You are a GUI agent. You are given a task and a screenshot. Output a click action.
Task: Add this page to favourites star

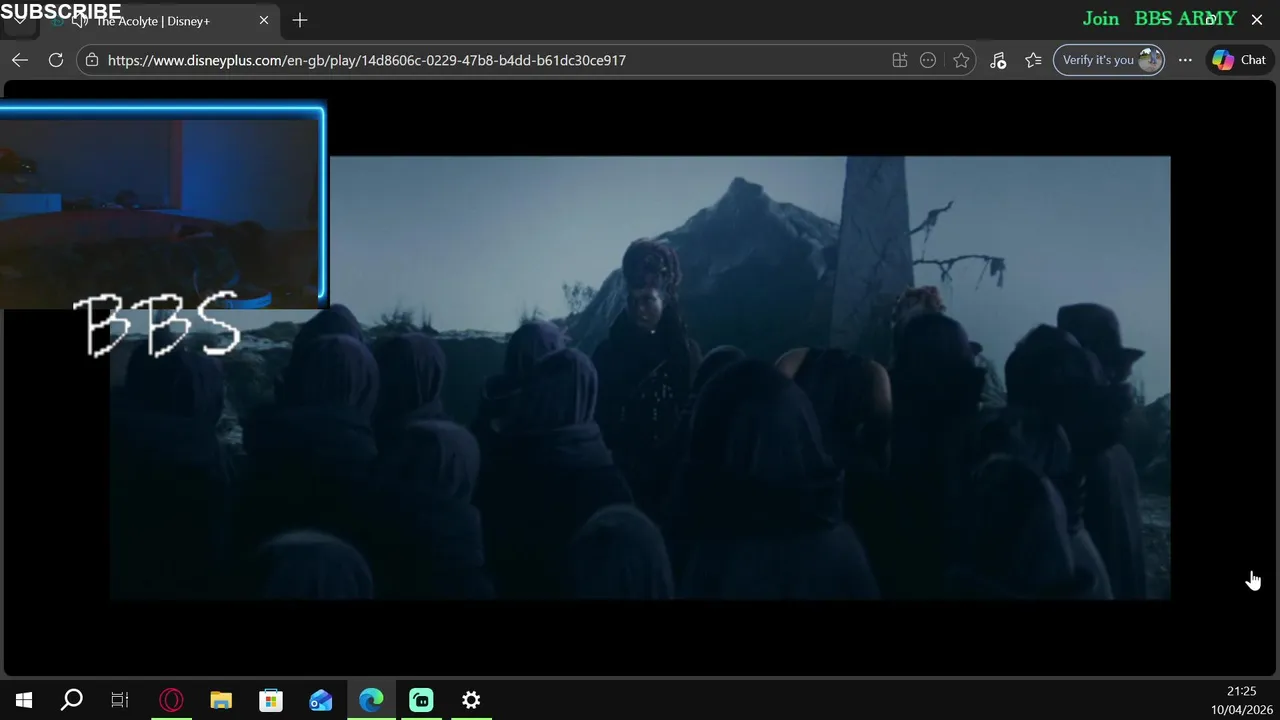(961, 60)
